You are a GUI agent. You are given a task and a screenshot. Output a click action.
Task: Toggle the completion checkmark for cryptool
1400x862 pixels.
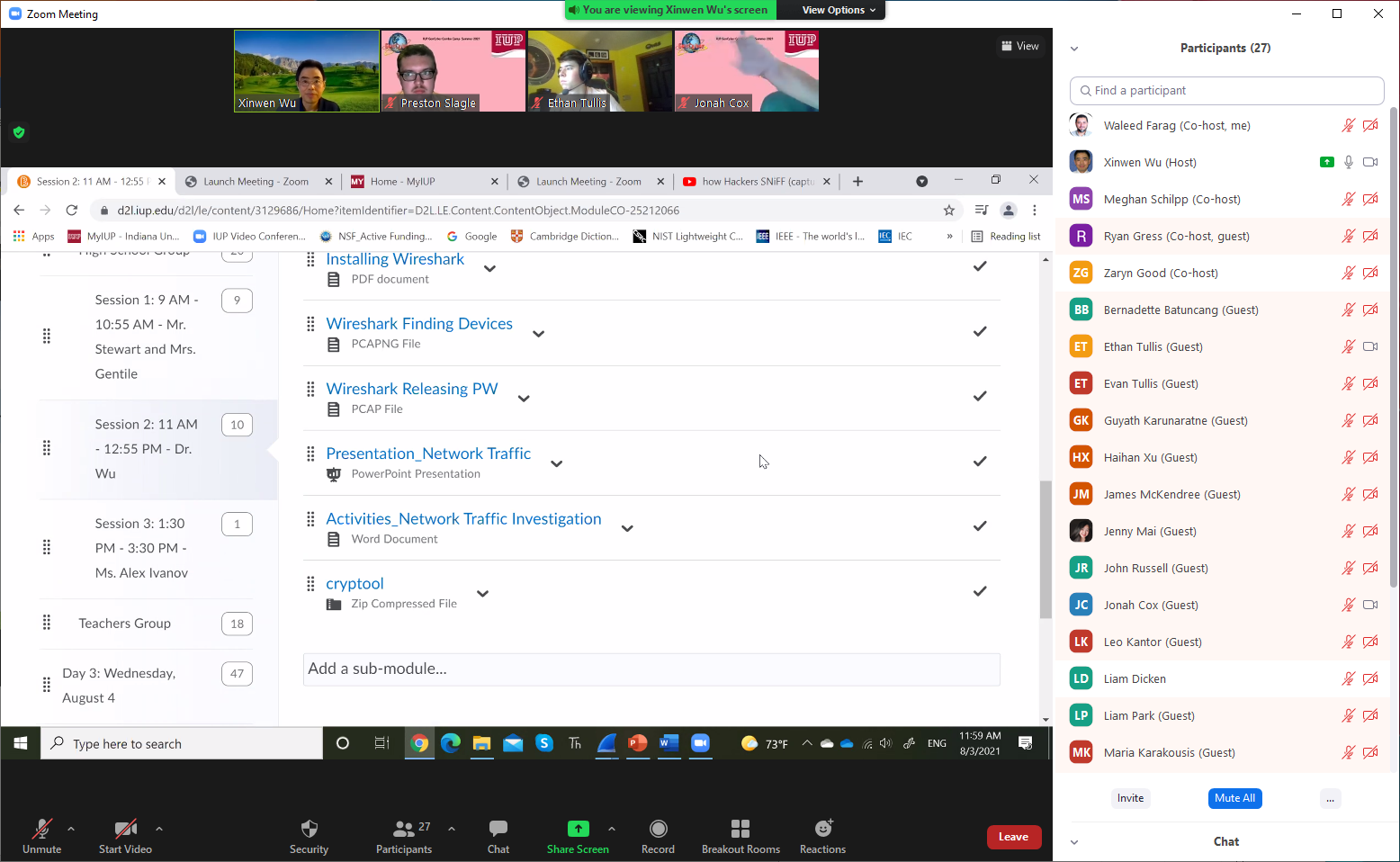pyautogui.click(x=980, y=591)
